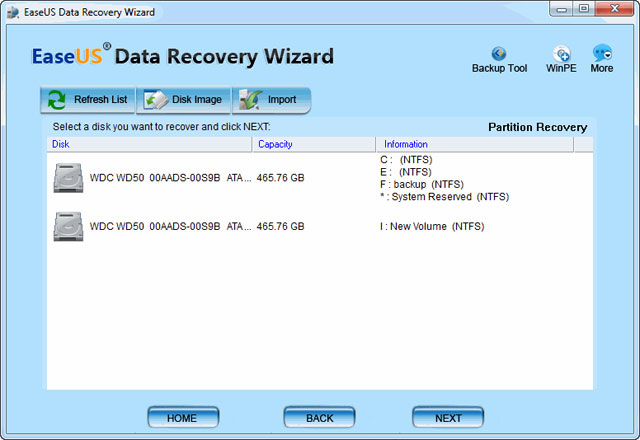Maximize the EaseUS window
640x440 pixels.
click(584, 9)
